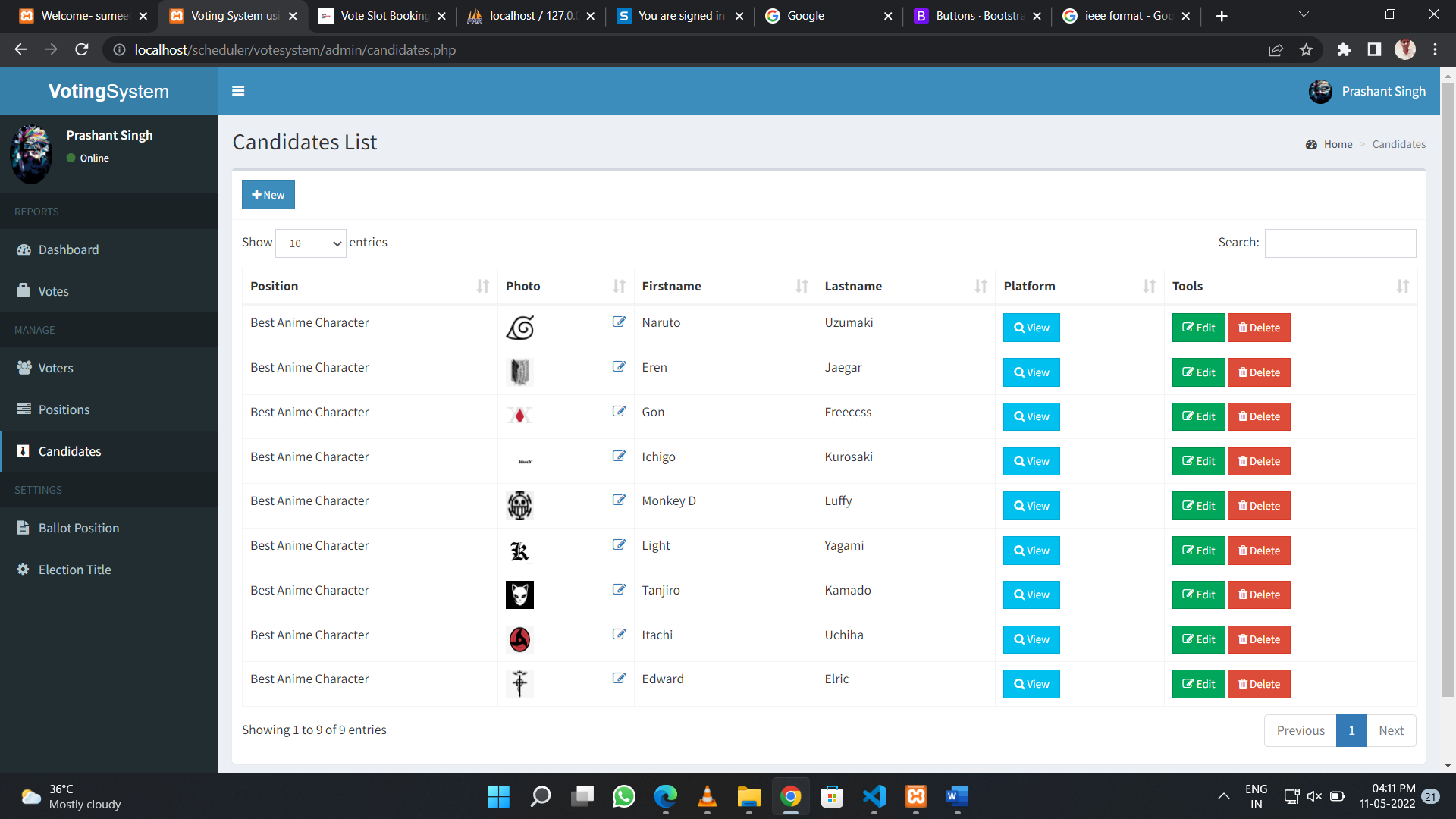Click the New button to add a candidate
The image size is (1456, 819).
[x=268, y=195]
